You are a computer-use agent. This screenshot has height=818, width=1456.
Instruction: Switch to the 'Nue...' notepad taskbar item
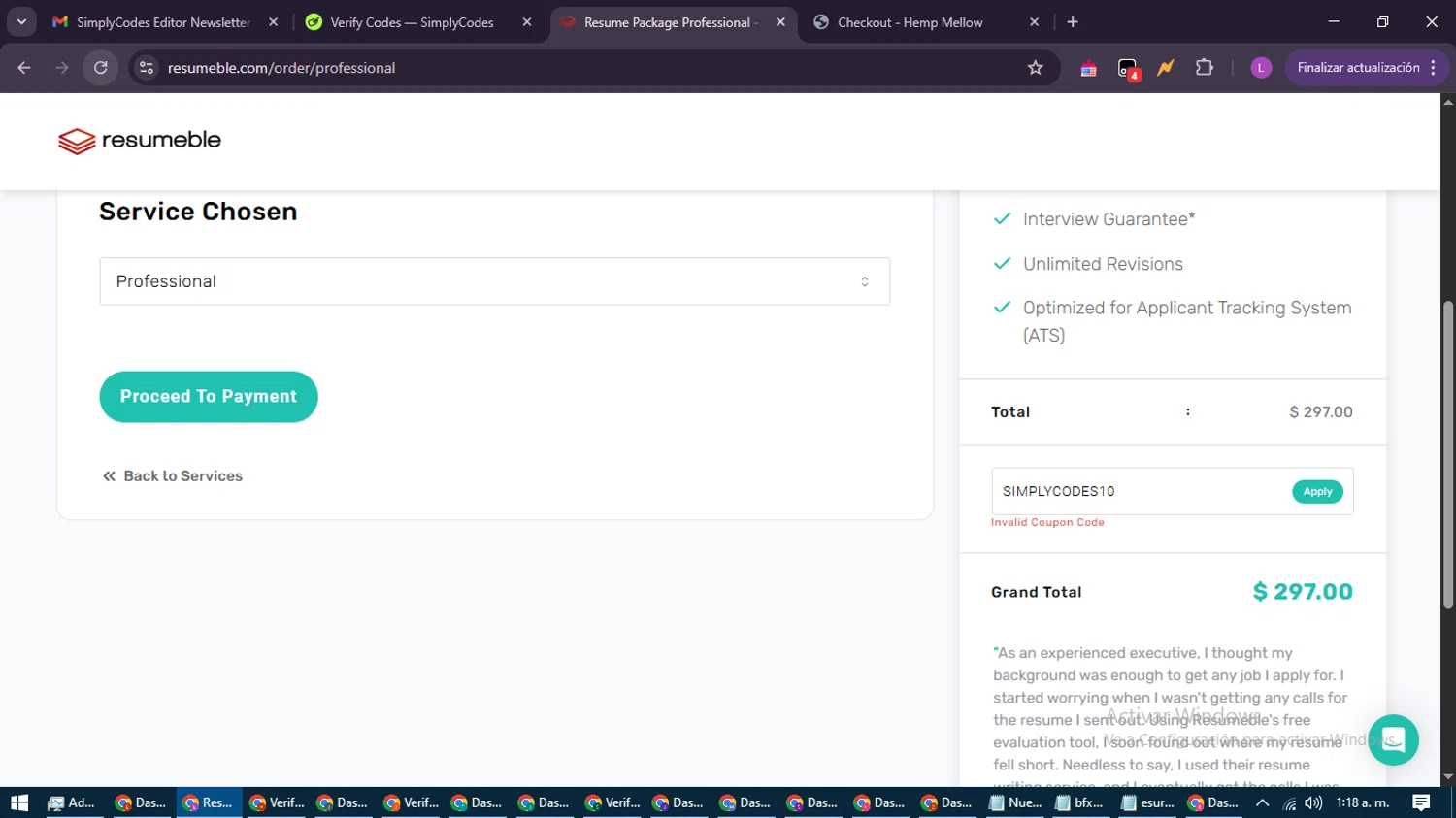coord(1015,802)
